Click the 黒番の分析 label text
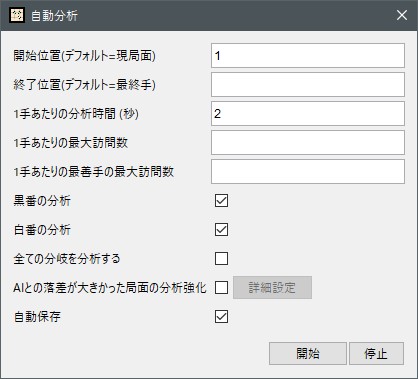Viewport: 418px width, 379px height. [x=42, y=201]
